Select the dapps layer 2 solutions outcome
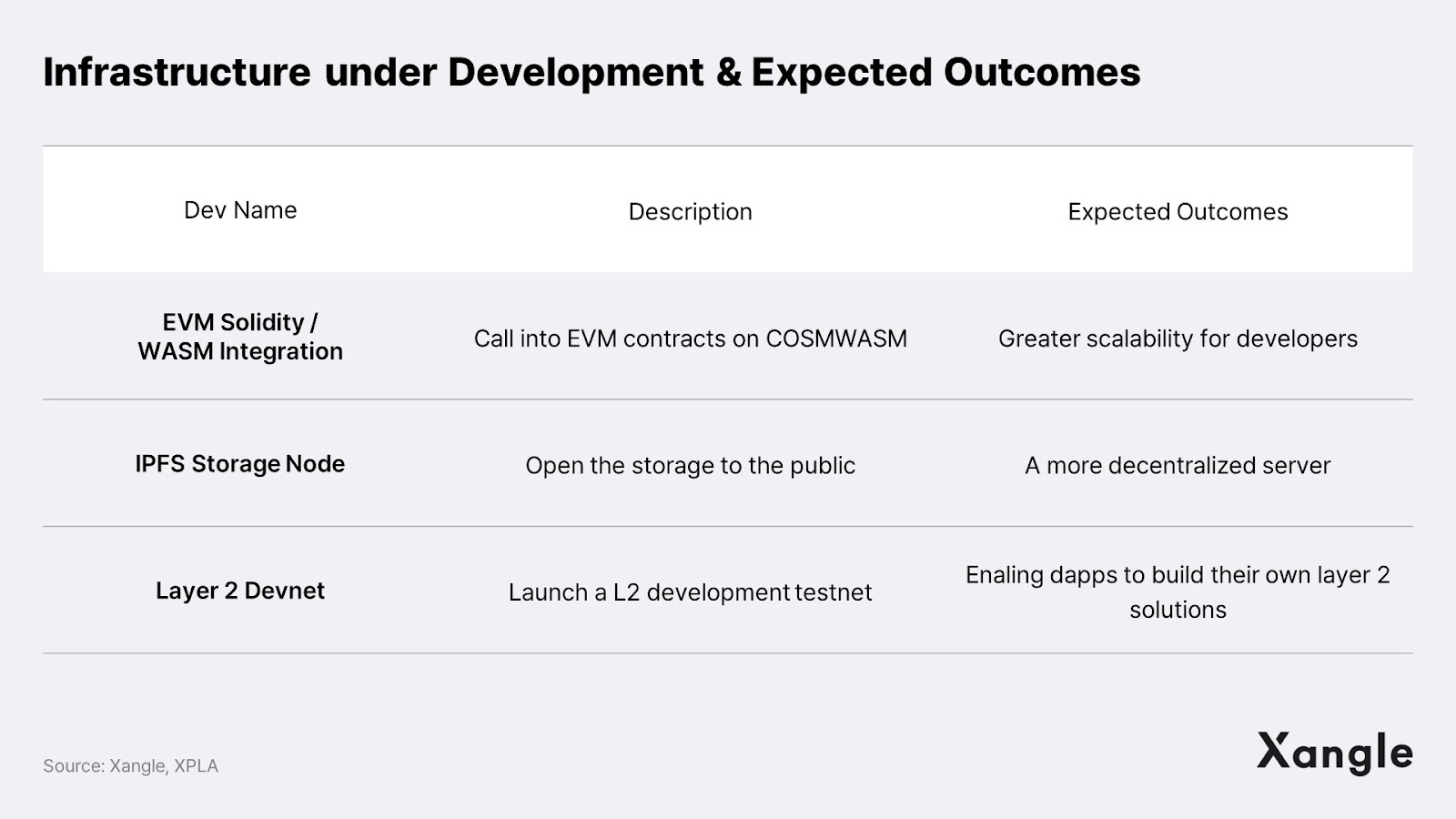 1178,591
